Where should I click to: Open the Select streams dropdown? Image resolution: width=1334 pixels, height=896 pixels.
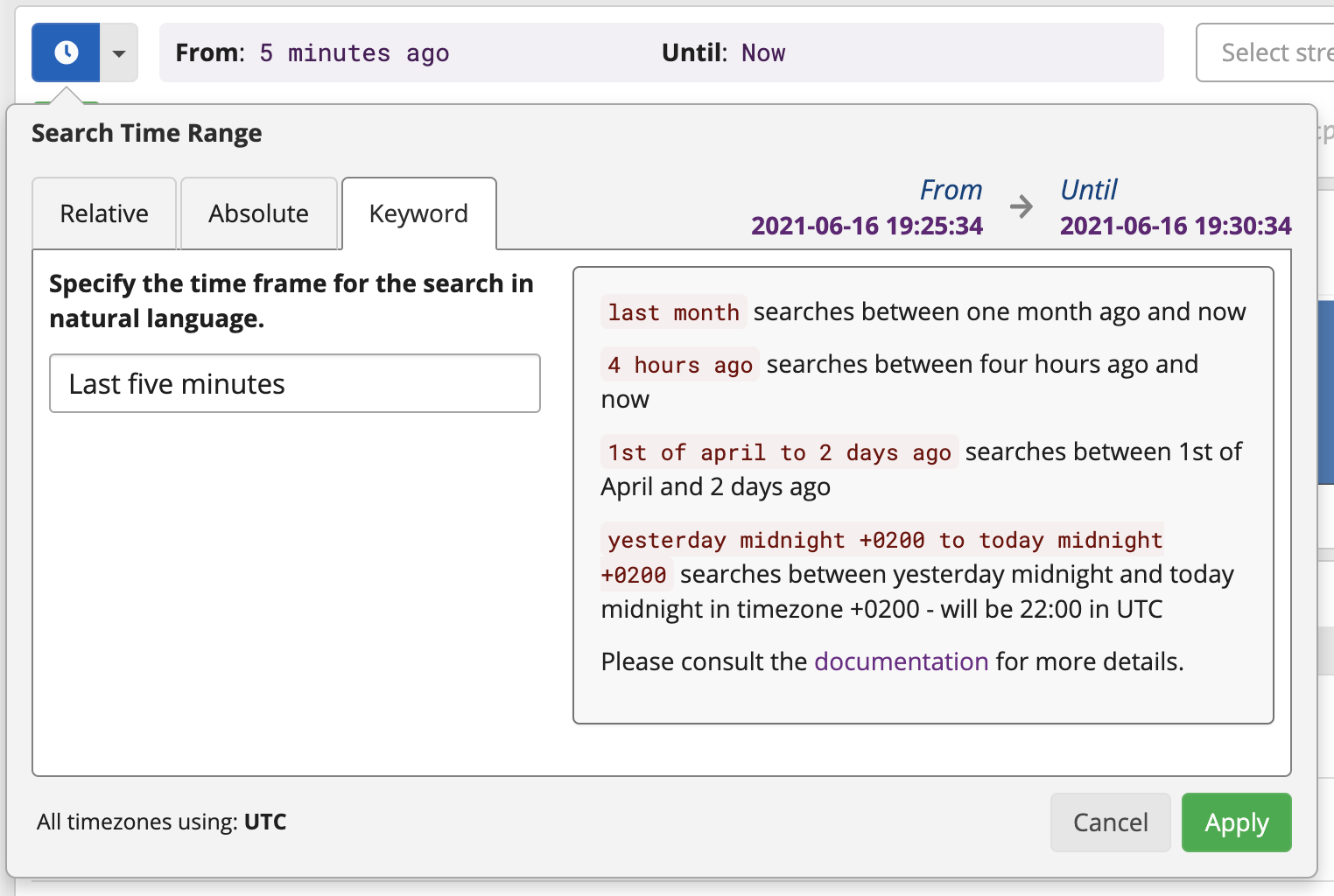pos(1277,52)
